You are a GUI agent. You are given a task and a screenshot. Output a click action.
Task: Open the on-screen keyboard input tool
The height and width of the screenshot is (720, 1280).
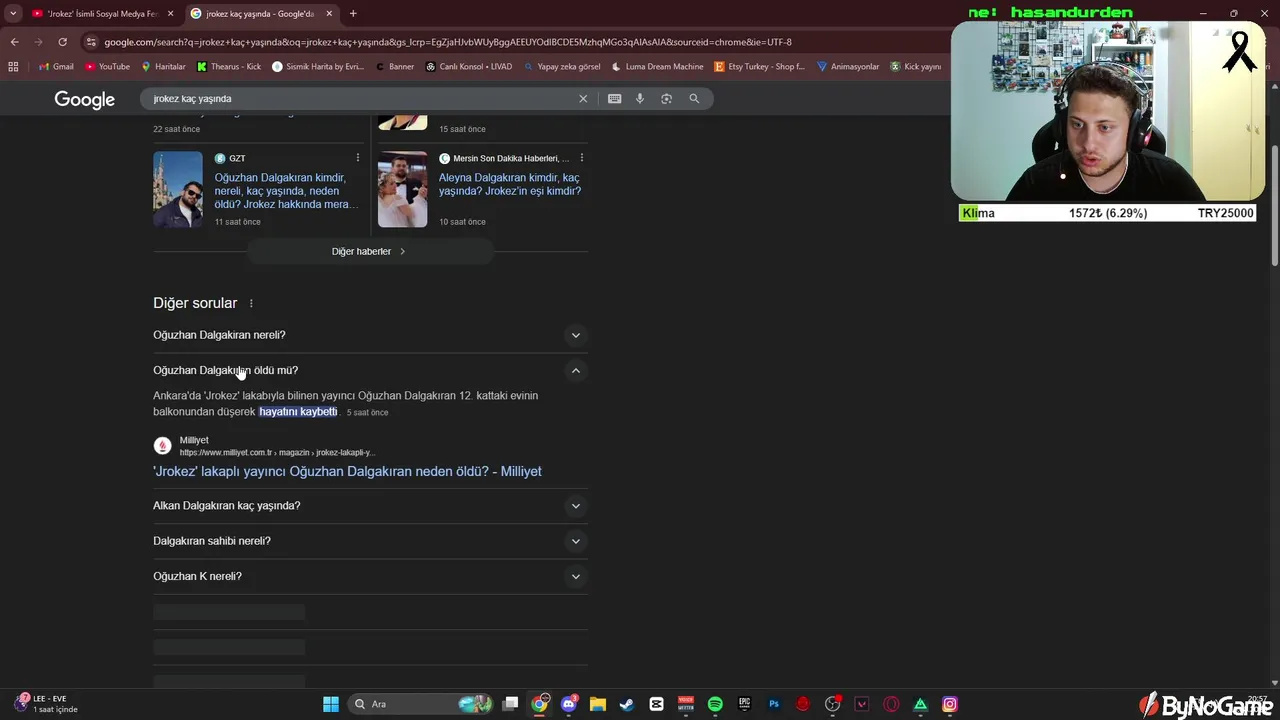coord(614,99)
